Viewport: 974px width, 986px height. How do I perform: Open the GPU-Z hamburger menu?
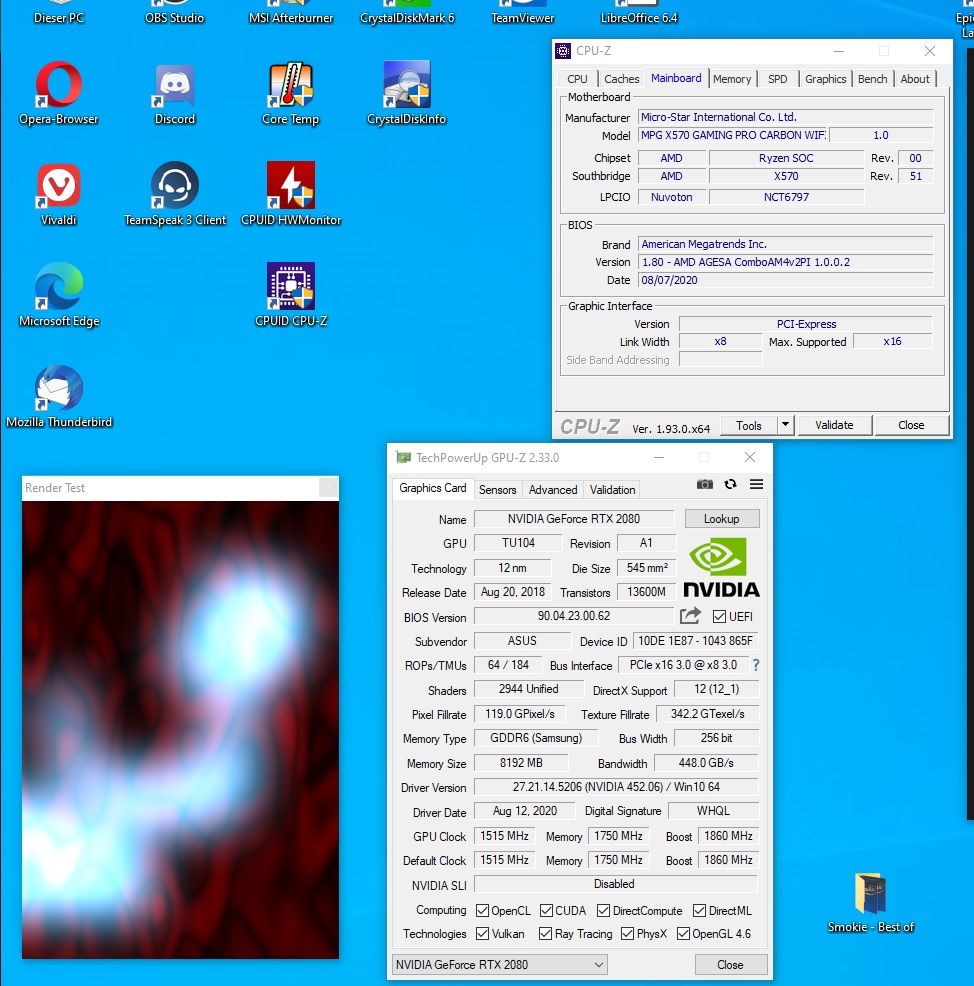[x=756, y=484]
